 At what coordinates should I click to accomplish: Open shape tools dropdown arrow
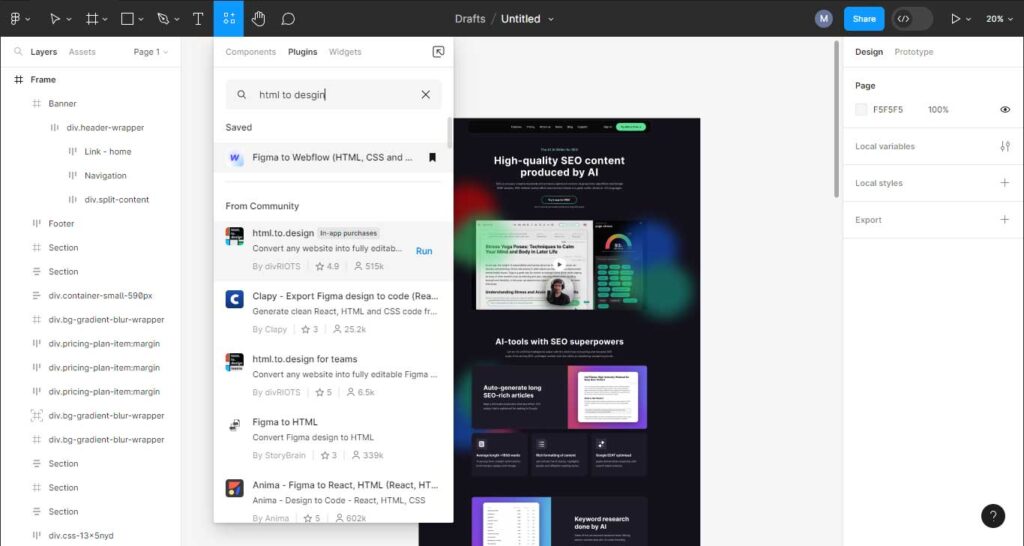click(x=141, y=20)
